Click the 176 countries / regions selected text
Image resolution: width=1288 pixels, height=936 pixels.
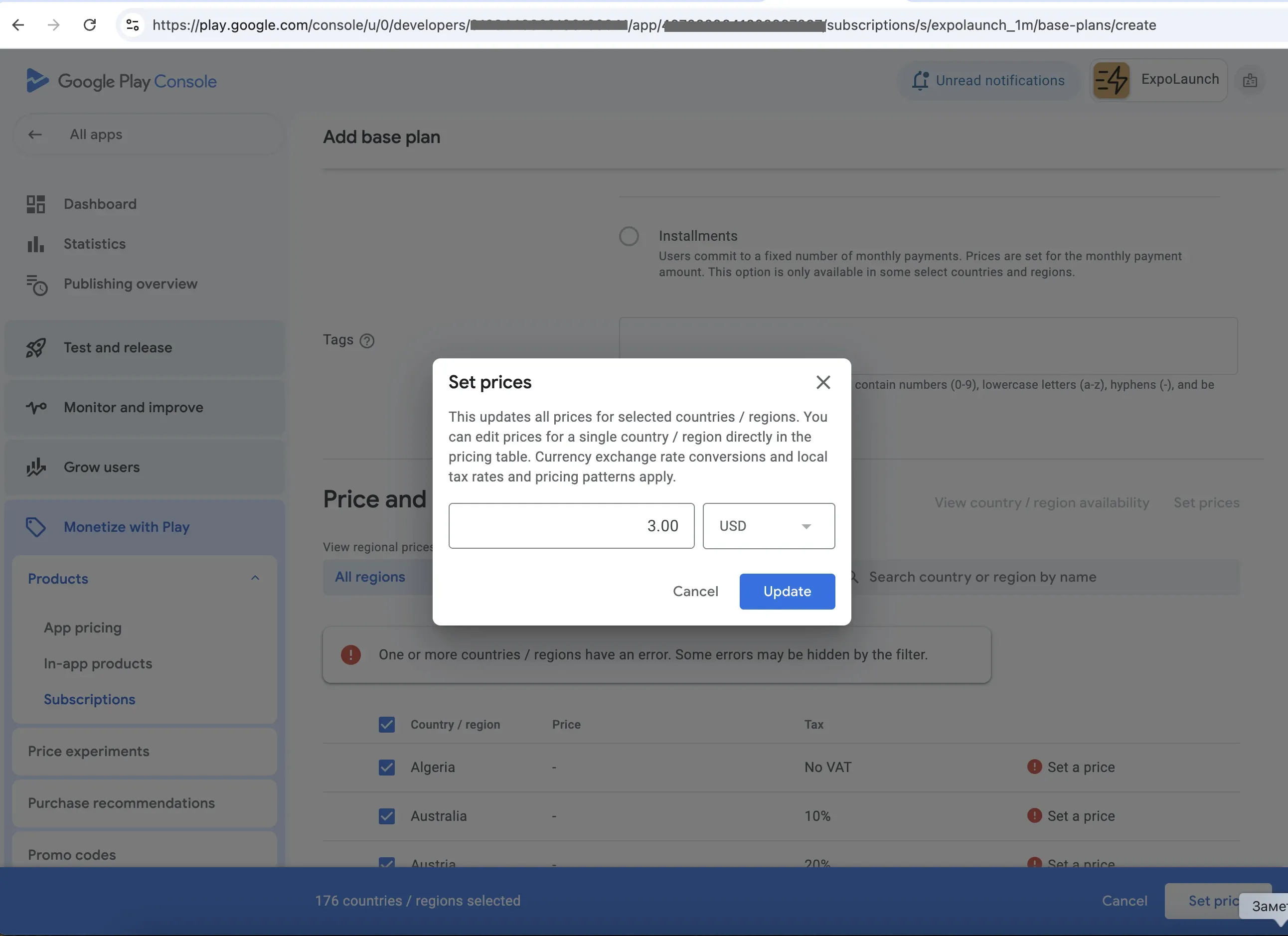point(417,901)
